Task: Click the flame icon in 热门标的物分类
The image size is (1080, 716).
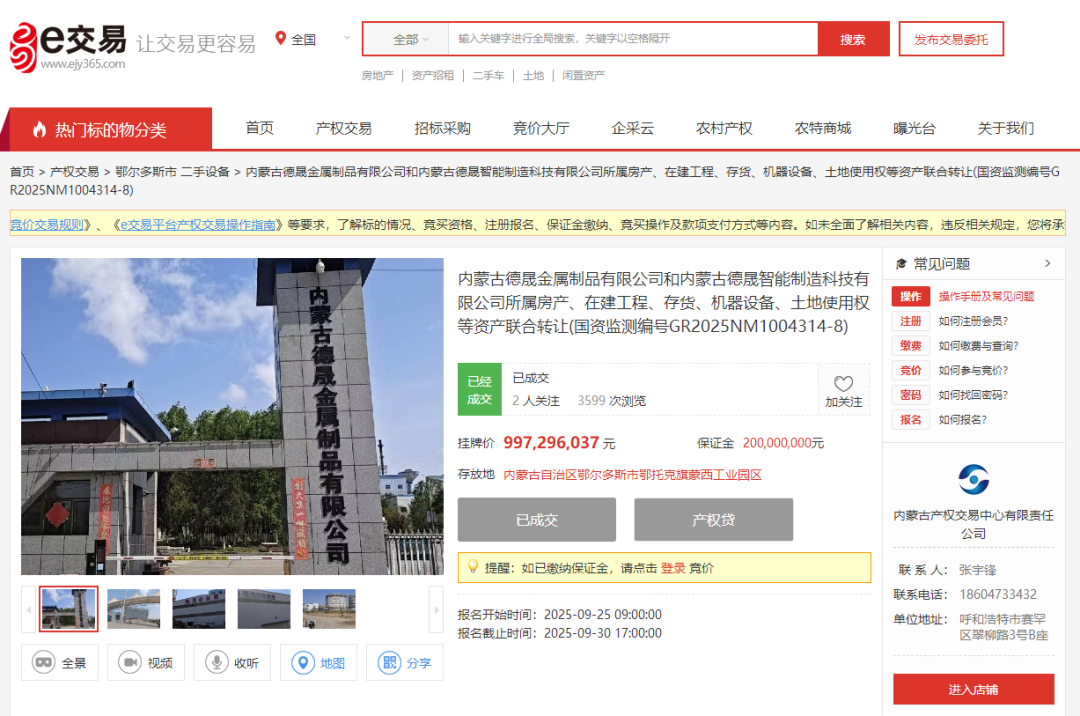Action: pyautogui.click(x=39, y=129)
